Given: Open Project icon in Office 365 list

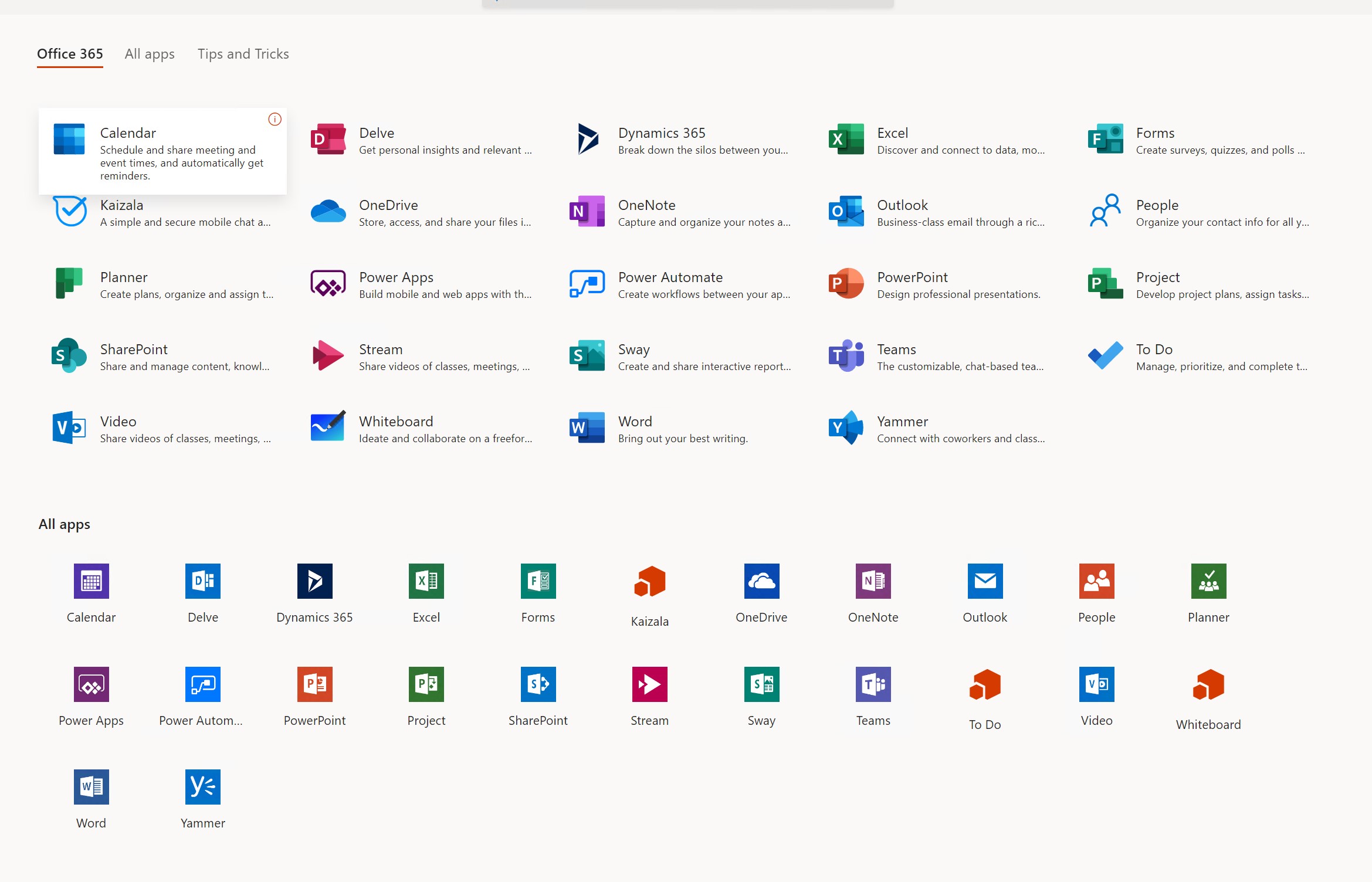Looking at the screenshot, I should (x=1105, y=283).
